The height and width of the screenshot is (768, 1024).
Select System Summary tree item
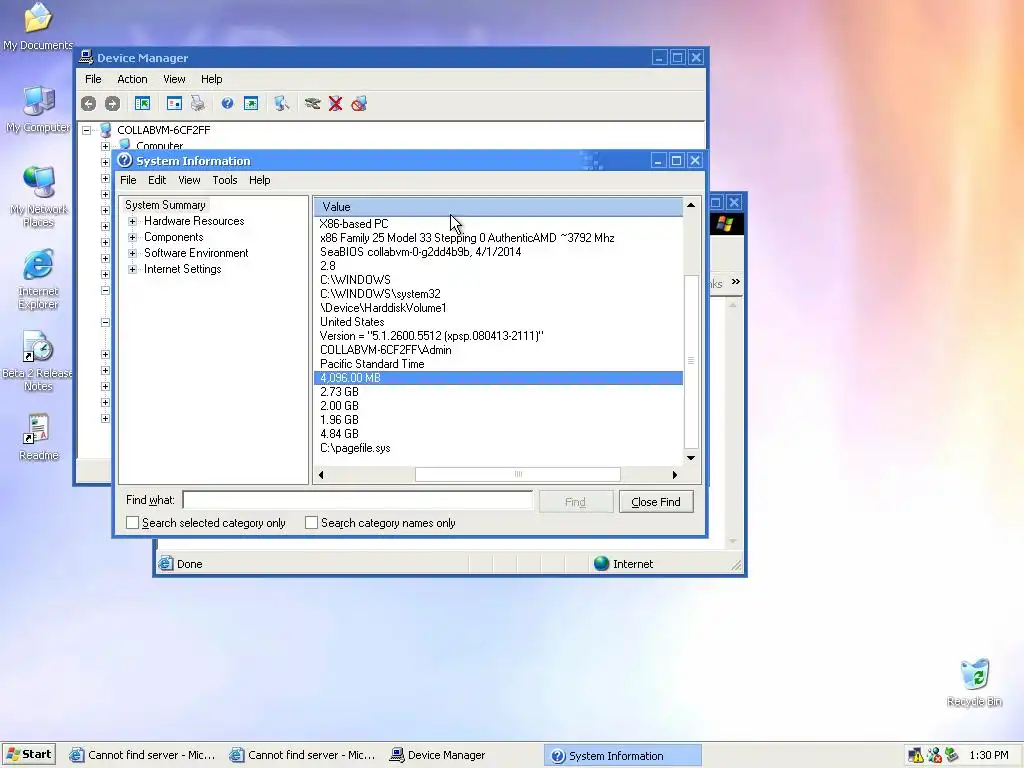[165, 205]
